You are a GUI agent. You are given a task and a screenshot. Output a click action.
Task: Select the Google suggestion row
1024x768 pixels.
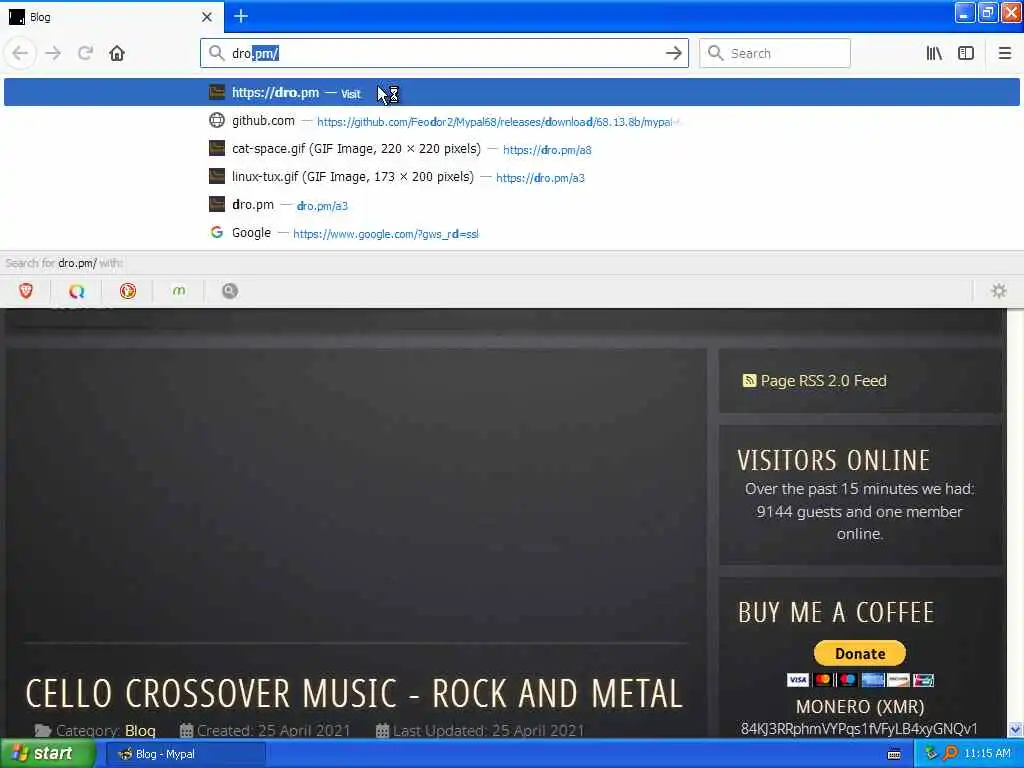[512, 233]
